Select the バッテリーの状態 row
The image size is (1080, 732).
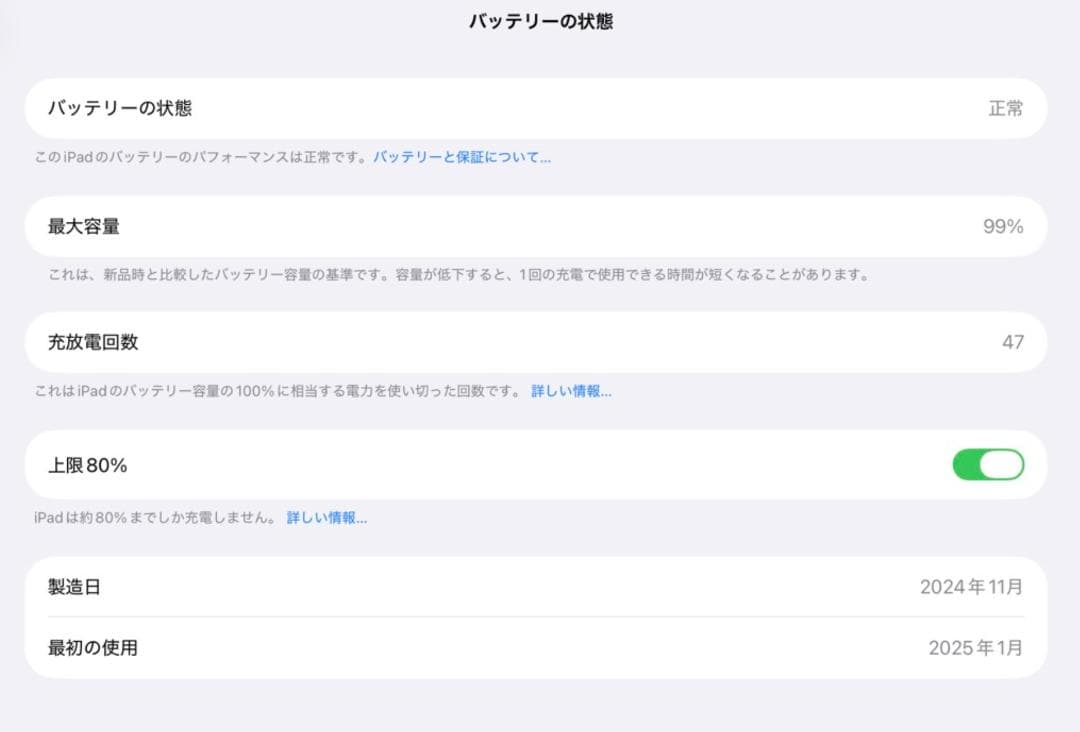[x=540, y=108]
